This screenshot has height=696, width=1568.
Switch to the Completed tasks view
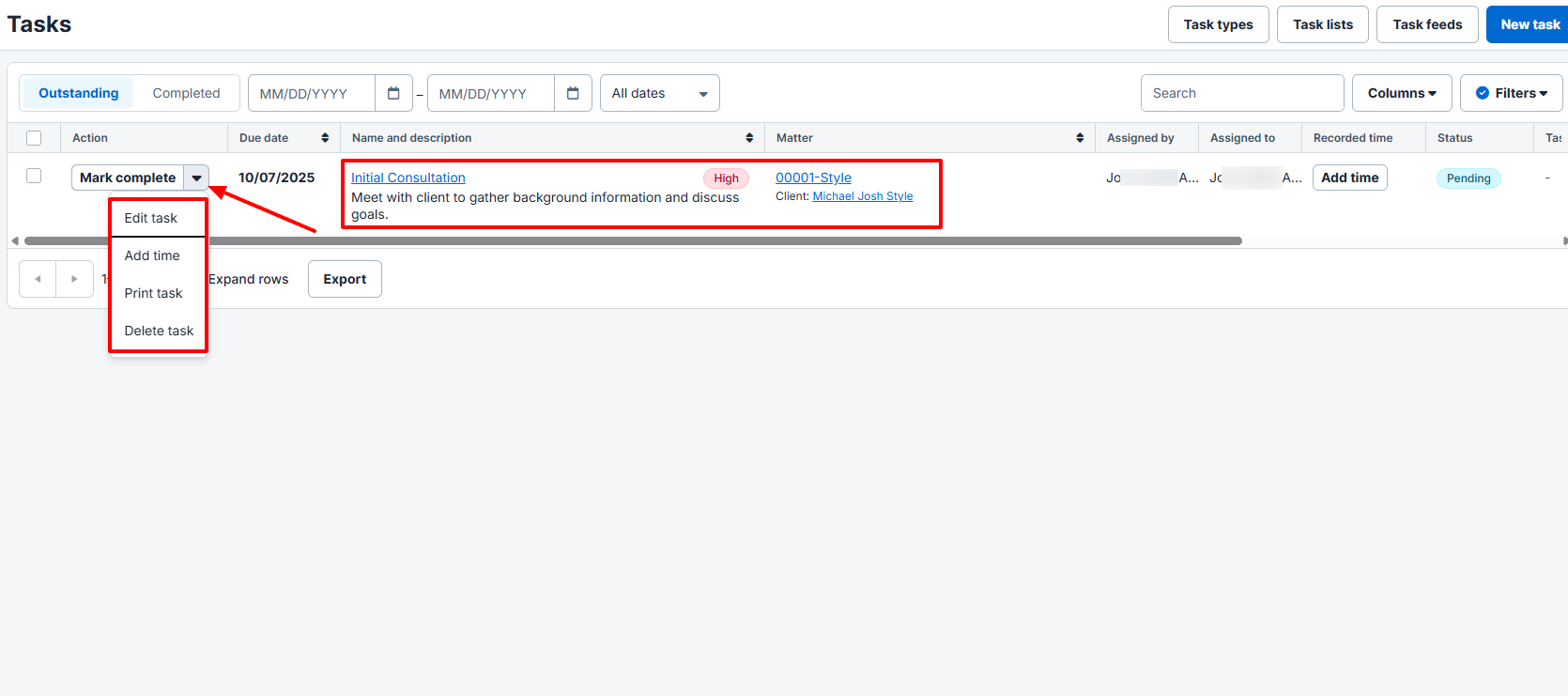click(x=186, y=93)
